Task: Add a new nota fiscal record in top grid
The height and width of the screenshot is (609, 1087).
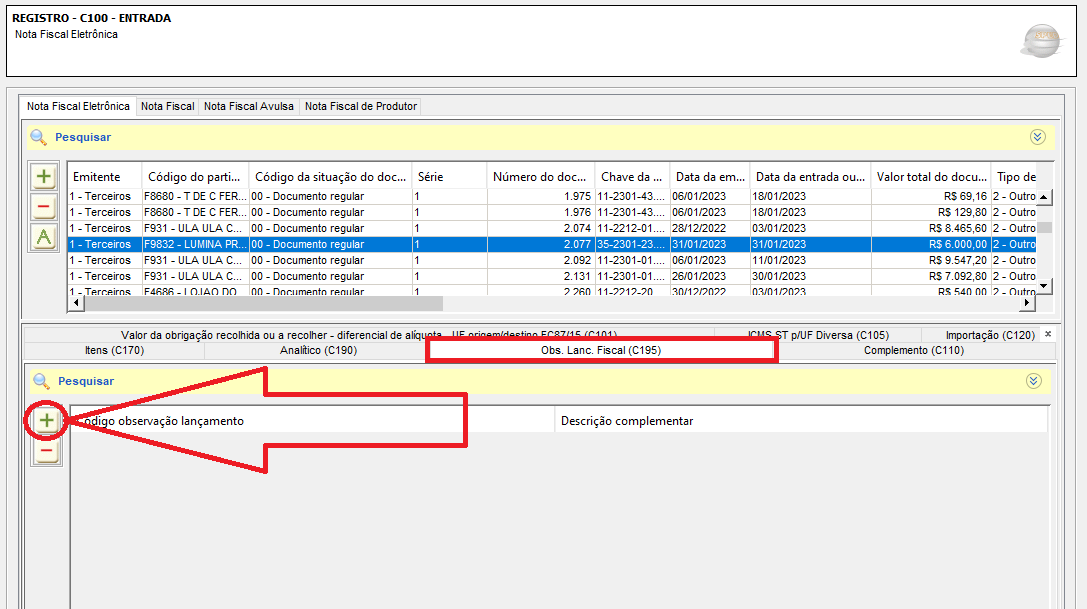Action: 44,177
